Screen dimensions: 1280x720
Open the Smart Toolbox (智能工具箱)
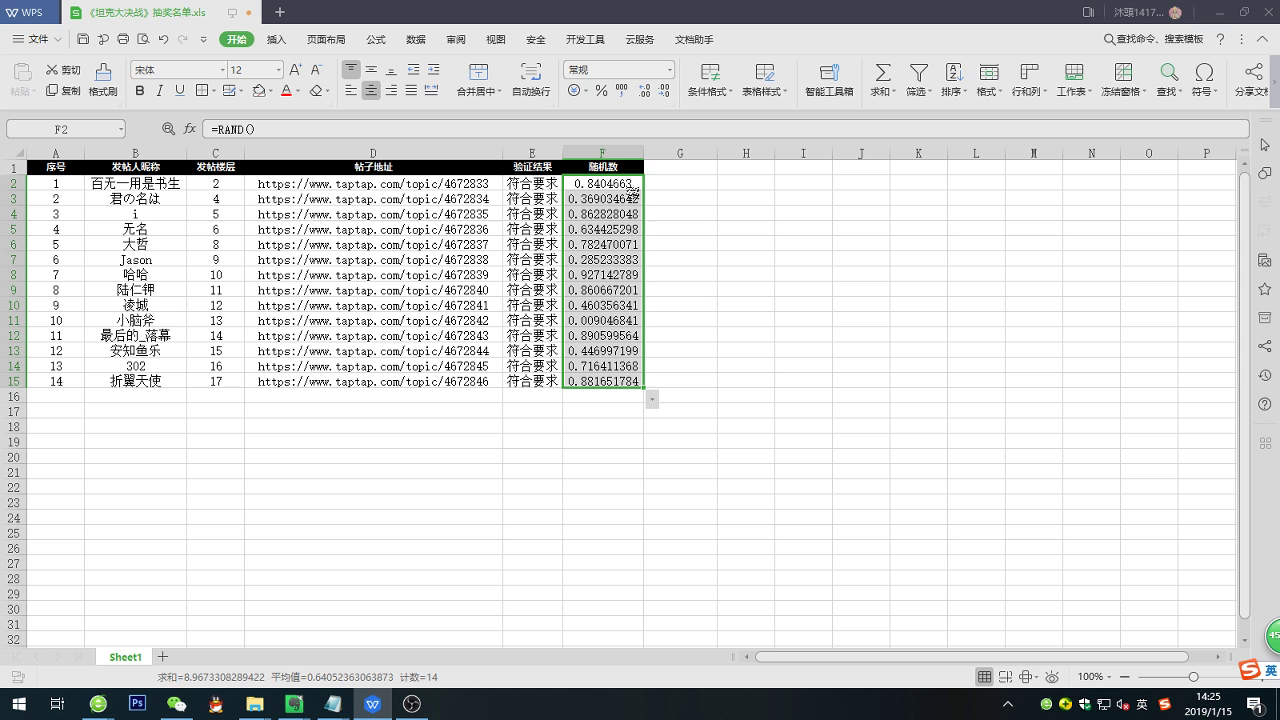[828, 73]
